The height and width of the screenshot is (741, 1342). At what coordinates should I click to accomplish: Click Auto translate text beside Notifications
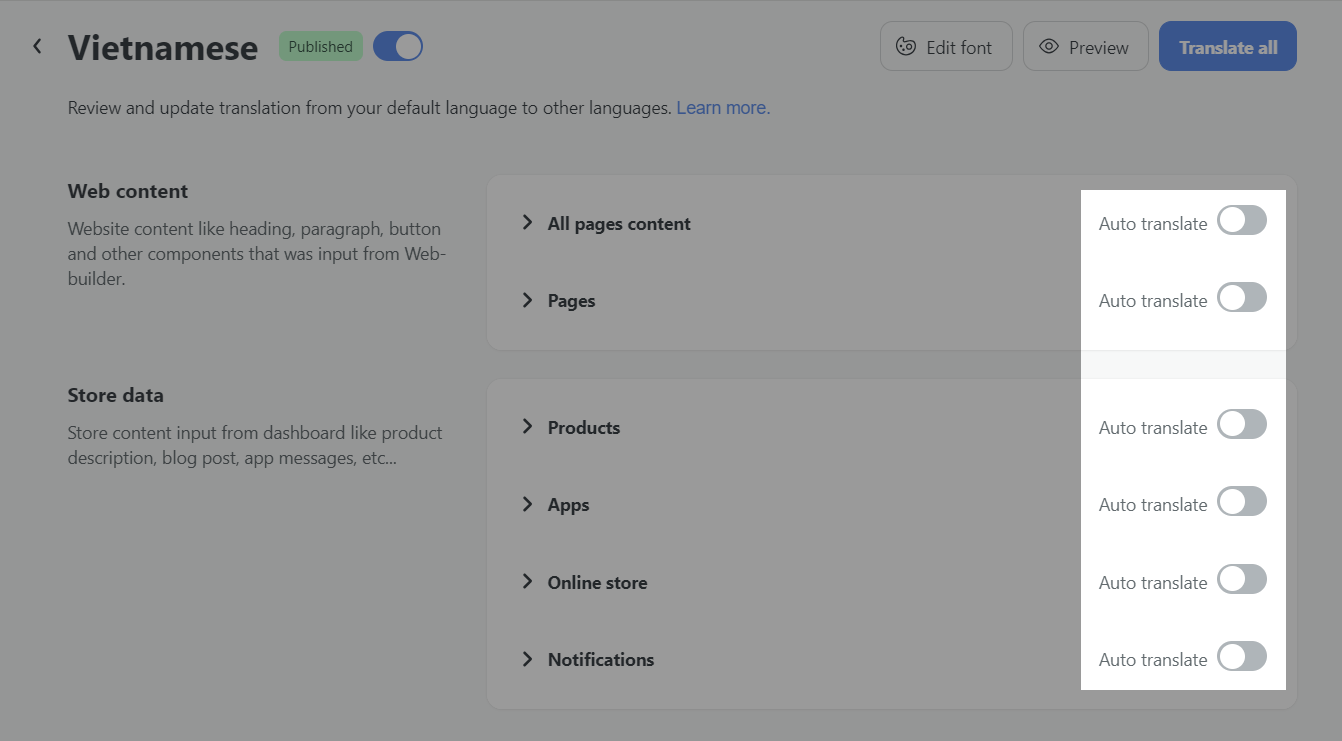(1153, 659)
